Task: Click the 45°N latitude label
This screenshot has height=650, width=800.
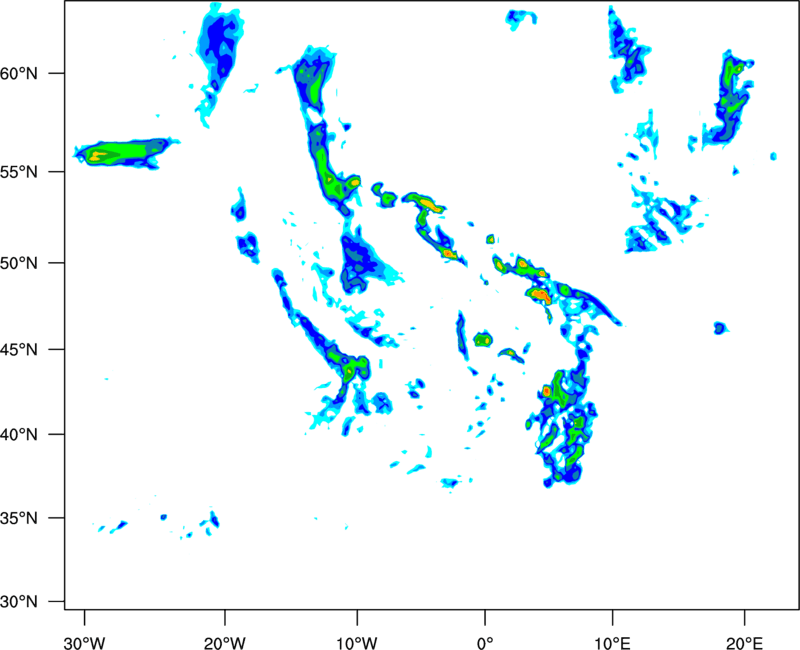Action: click(19, 349)
